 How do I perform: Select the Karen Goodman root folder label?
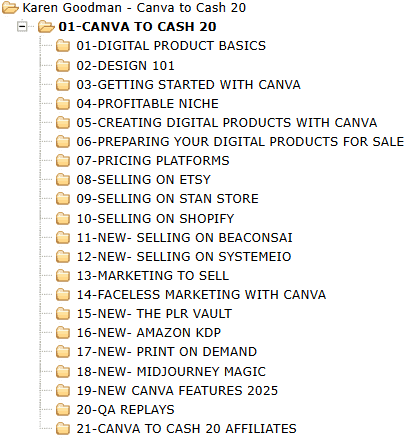[x=134, y=8]
